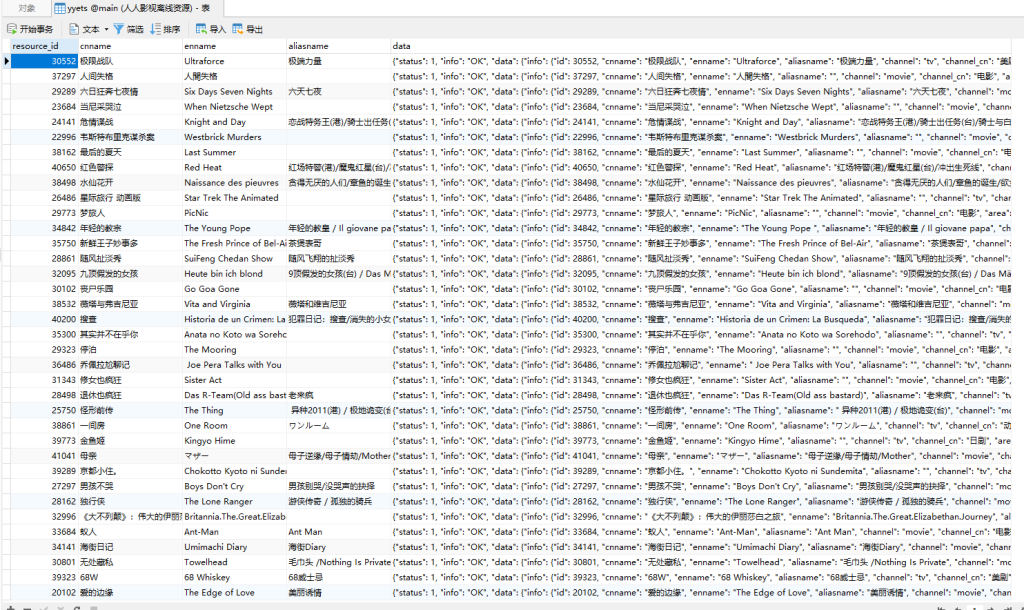This screenshot has width=1024, height=610.
Task: Select the cell reading Vita and Virginia
Action: pyautogui.click(x=234, y=304)
